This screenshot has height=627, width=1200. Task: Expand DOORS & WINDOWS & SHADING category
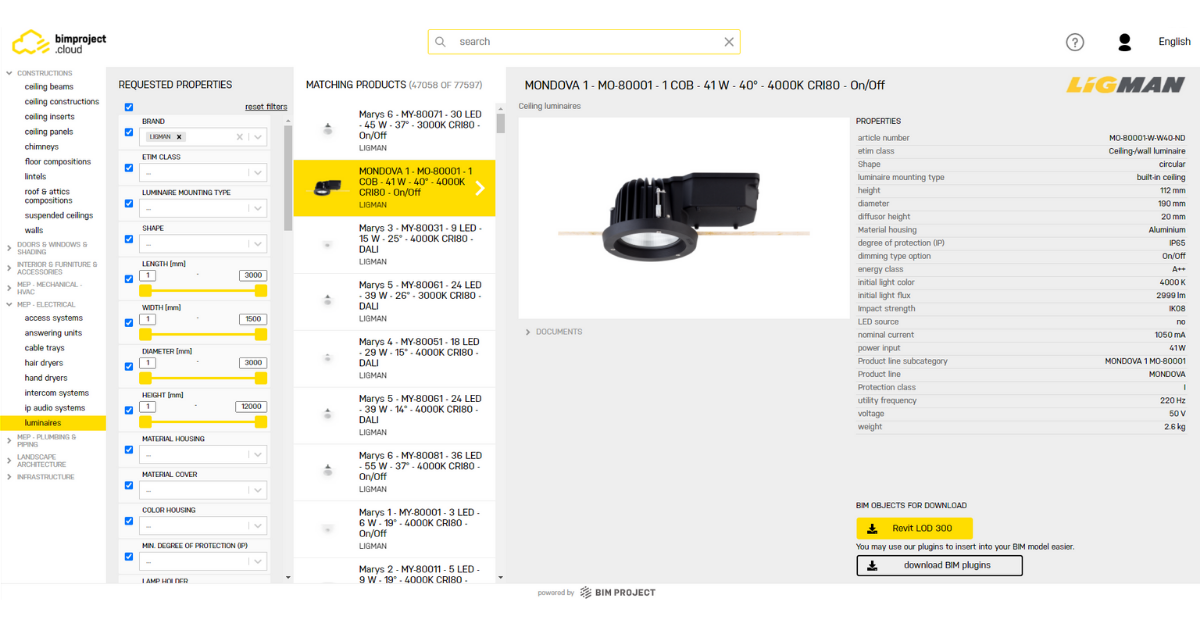50,248
